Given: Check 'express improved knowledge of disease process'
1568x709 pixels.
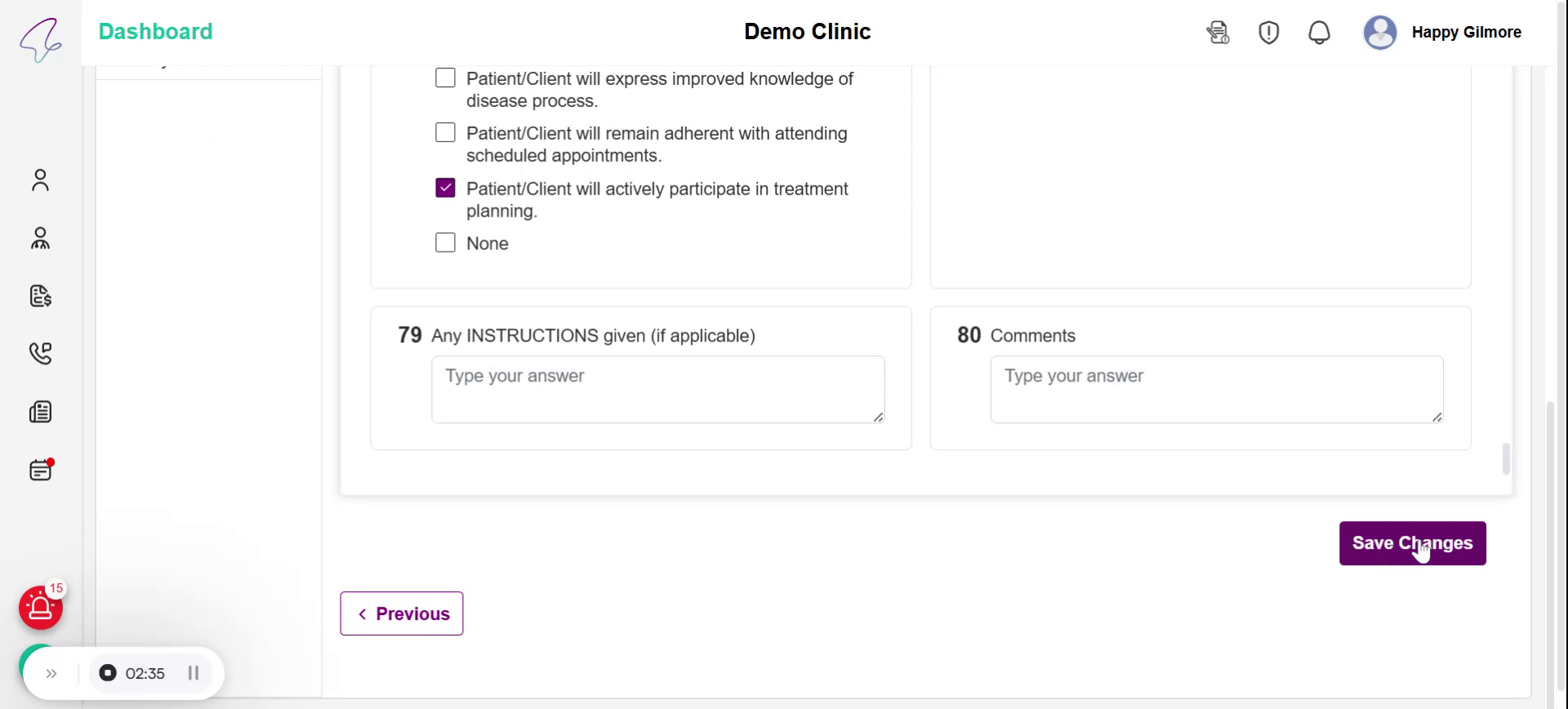Looking at the screenshot, I should click(445, 78).
